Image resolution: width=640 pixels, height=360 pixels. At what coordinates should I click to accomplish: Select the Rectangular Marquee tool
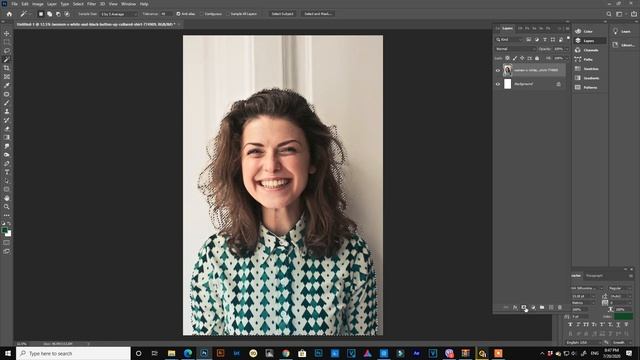[x=7, y=42]
